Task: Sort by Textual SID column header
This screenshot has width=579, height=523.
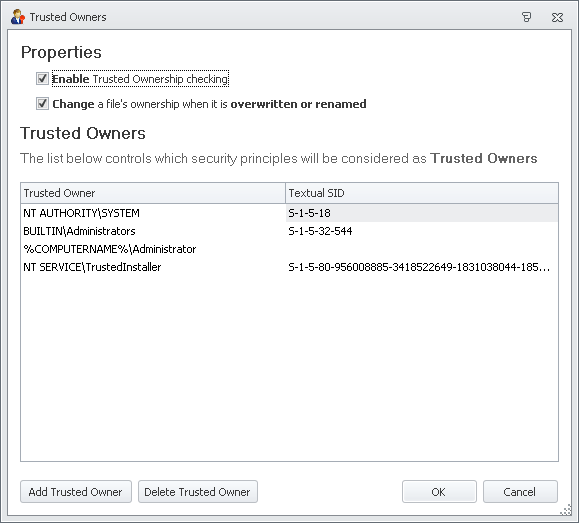Action: tap(422, 193)
